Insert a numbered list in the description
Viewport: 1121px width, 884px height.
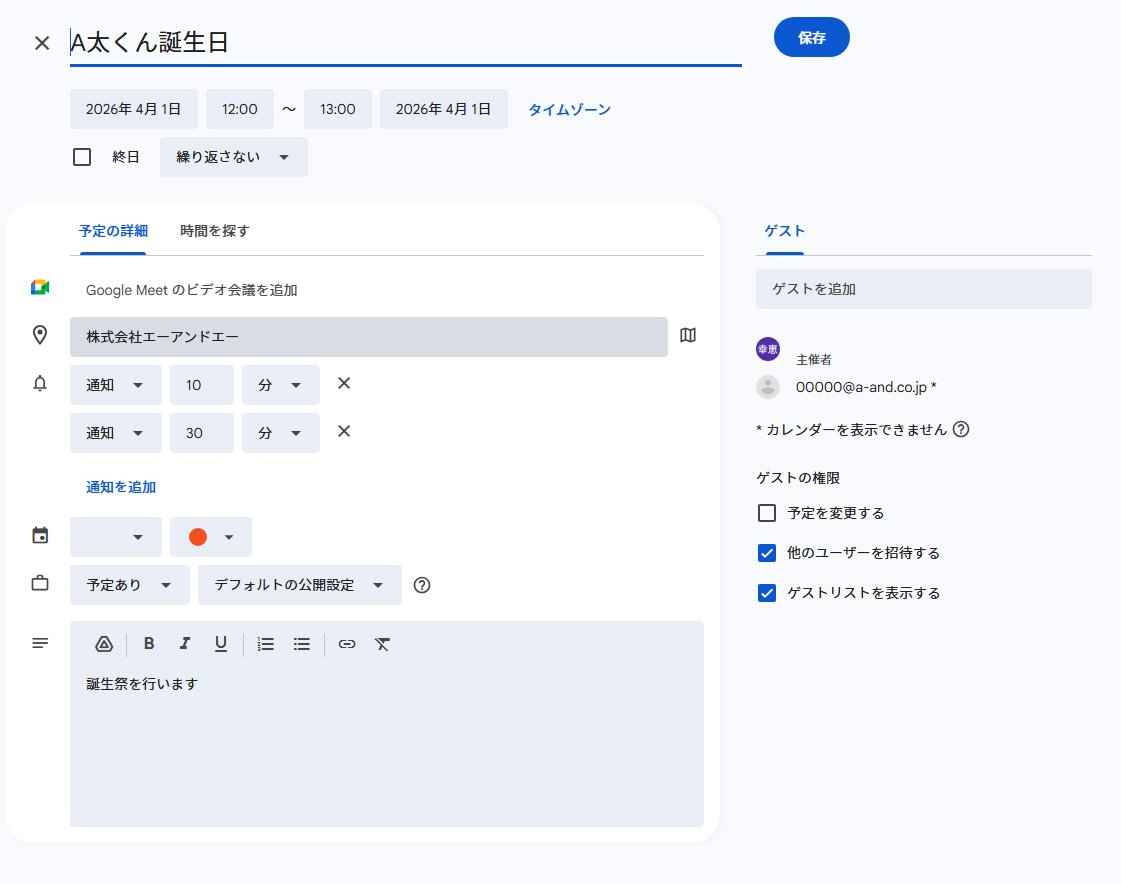265,643
